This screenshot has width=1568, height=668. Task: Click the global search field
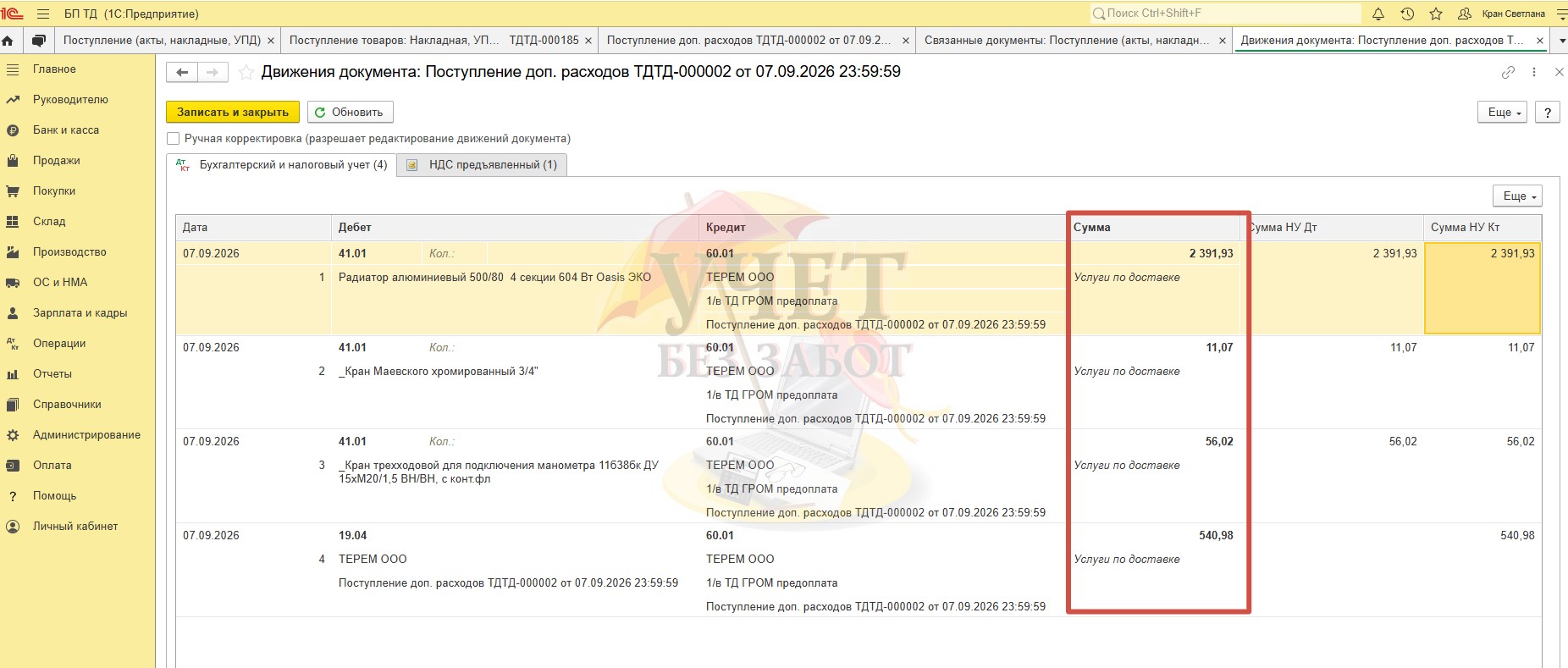point(1224,14)
